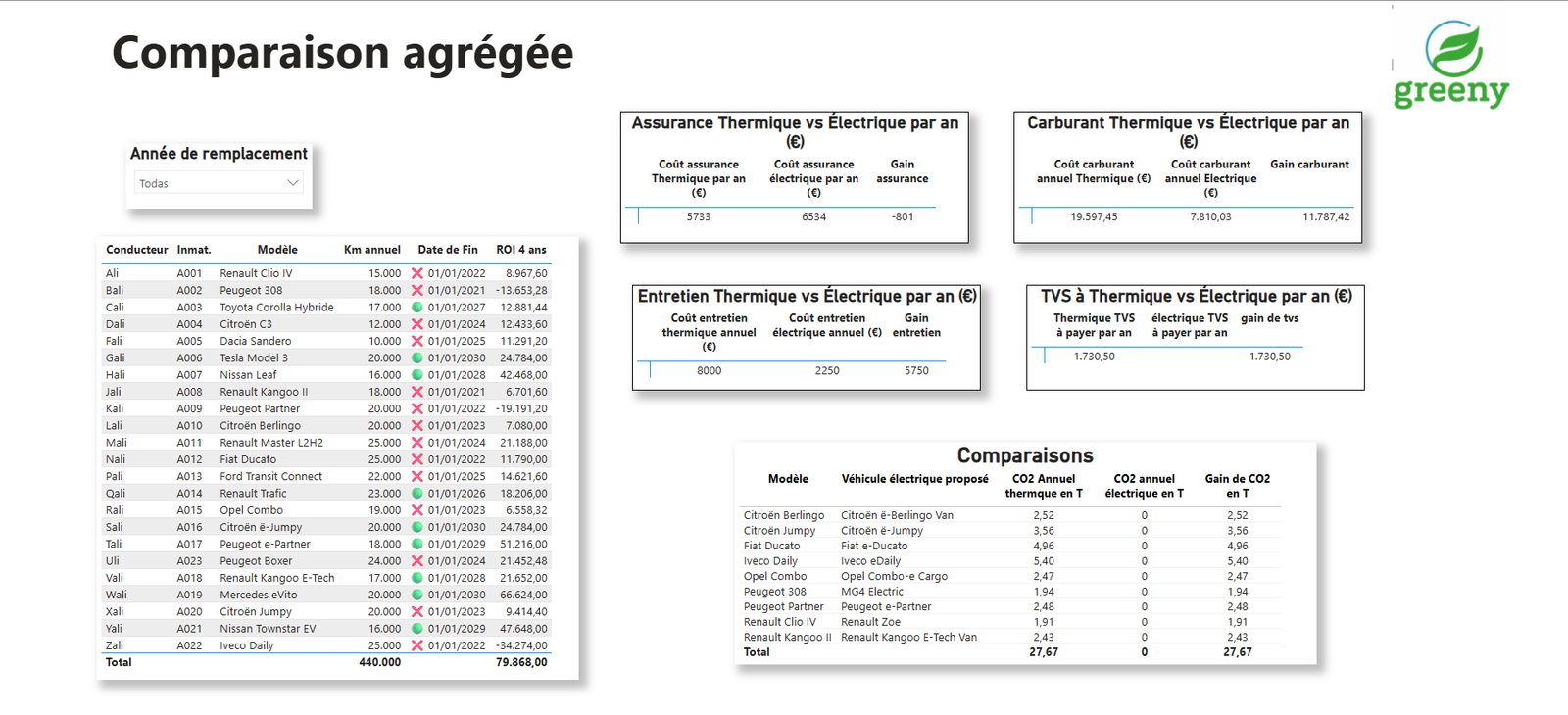Click red X for Iveco Daily row
Image resolution: width=1568 pixels, height=715 pixels.
coord(416,645)
